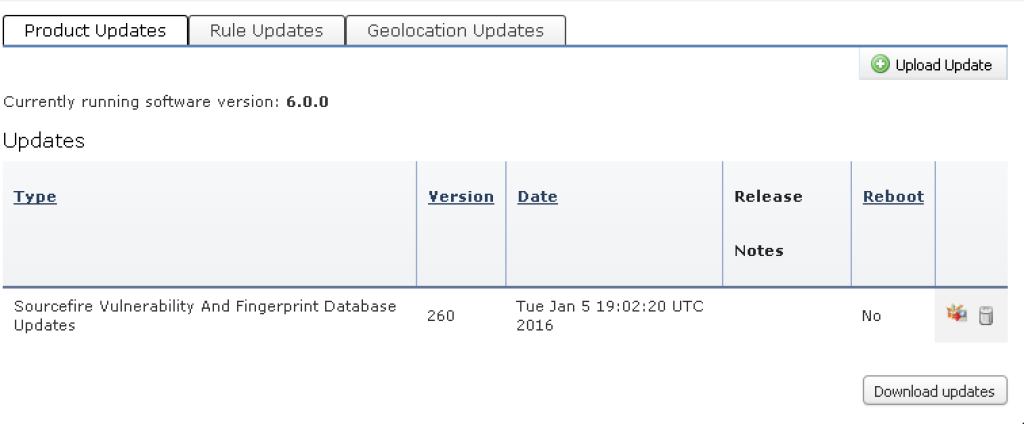Sort updates by Type column
1024x424 pixels.
[35, 197]
